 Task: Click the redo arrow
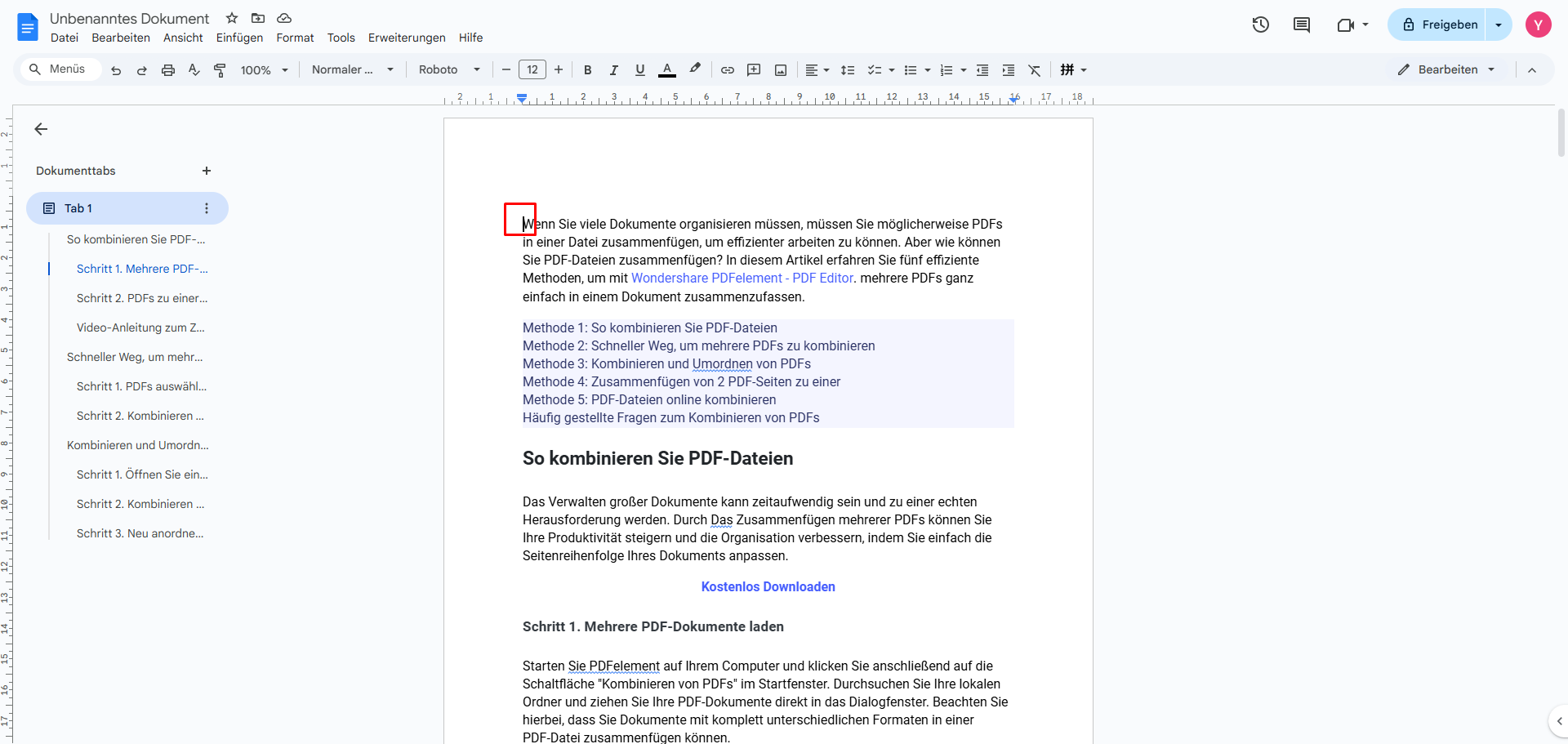click(x=142, y=70)
